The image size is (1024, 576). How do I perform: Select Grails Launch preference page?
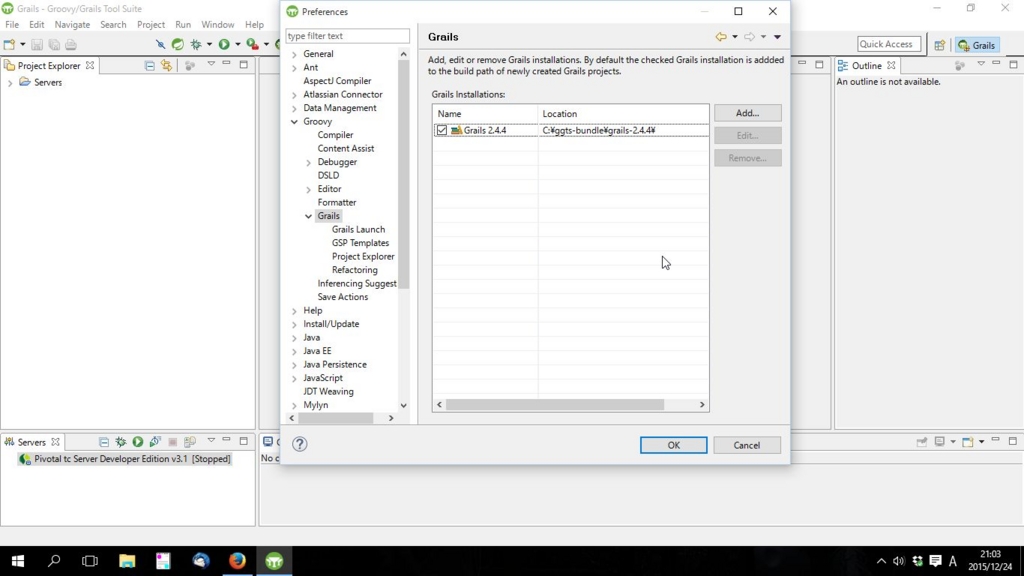click(x=358, y=229)
